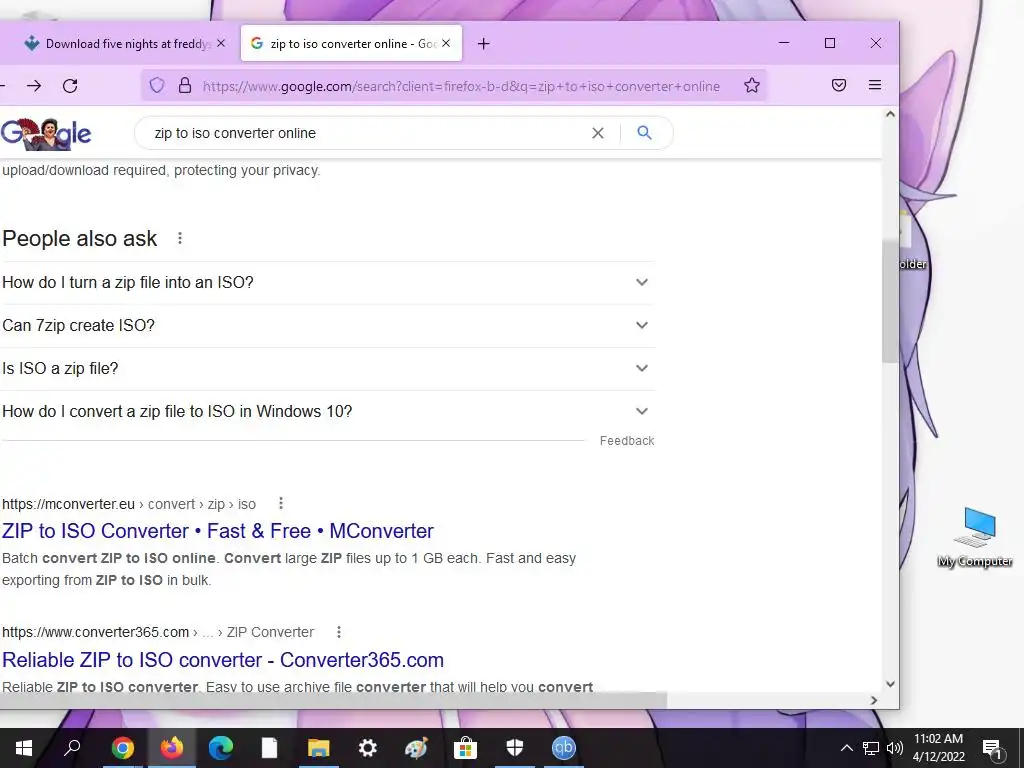This screenshot has height=768, width=1024.
Task: Click in the Google search input field
Action: click(x=366, y=133)
